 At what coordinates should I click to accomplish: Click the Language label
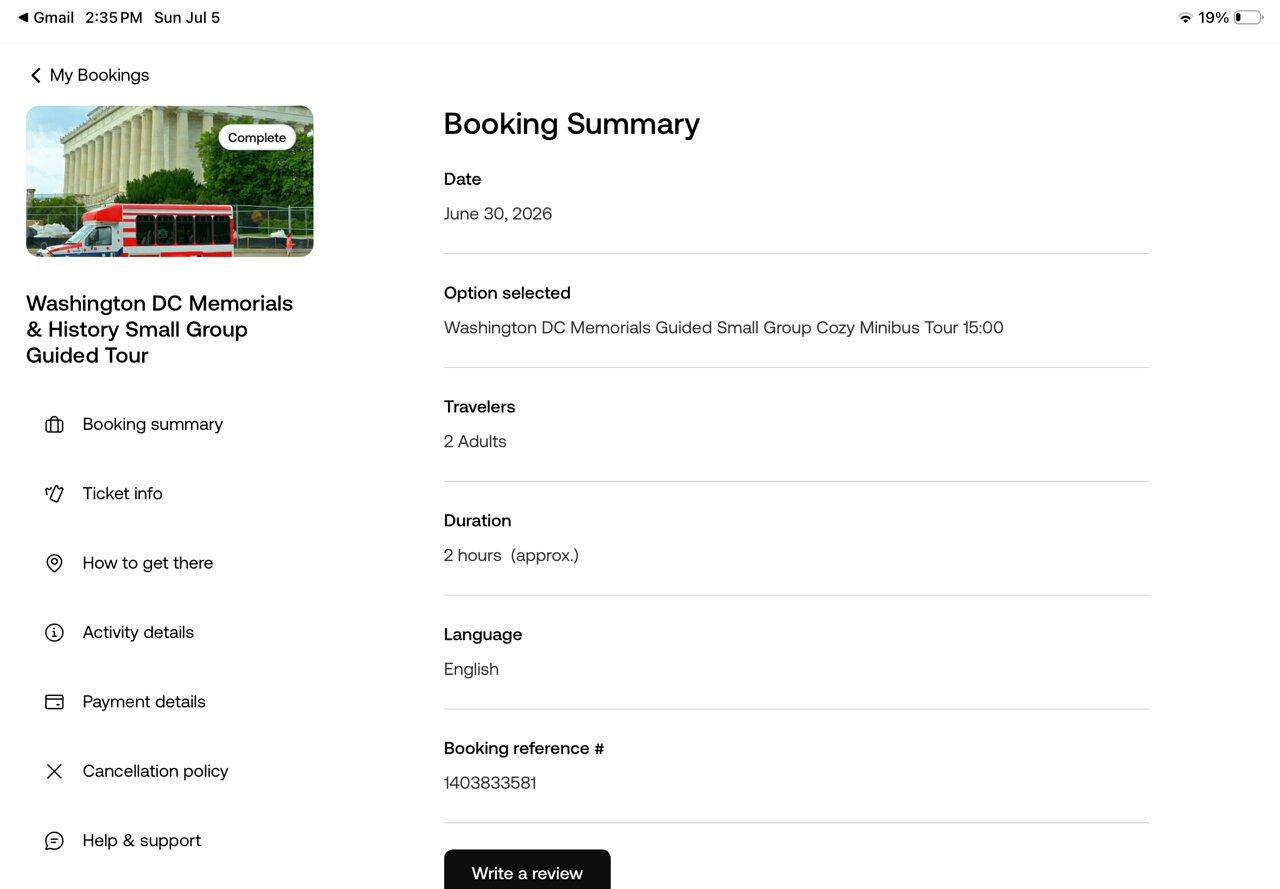(483, 635)
